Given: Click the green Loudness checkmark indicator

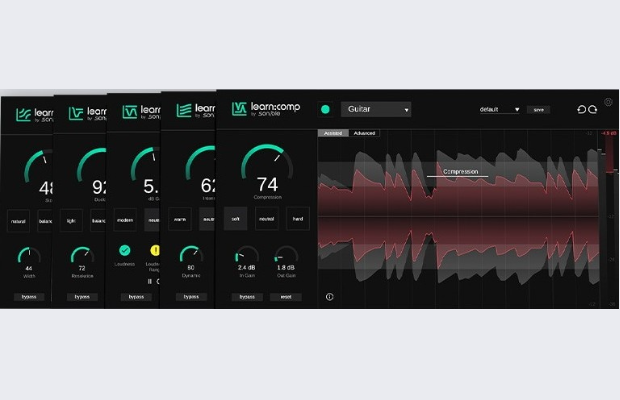Looking at the screenshot, I should pos(125,250).
